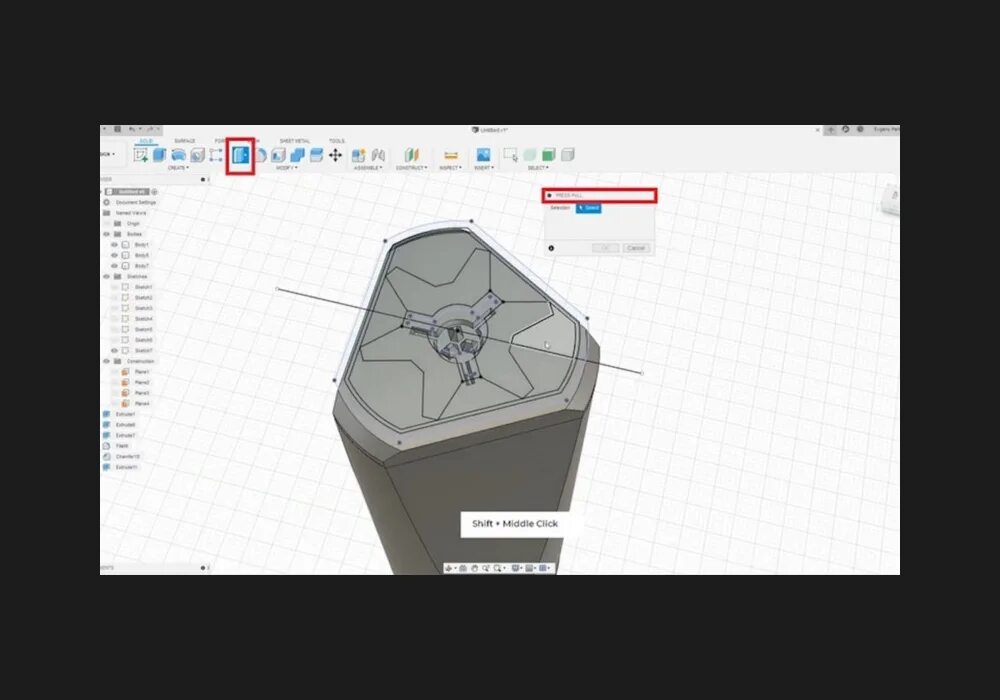Select the Shell tool
Screen dimensions: 1000x700
pyautogui.click(x=279, y=155)
